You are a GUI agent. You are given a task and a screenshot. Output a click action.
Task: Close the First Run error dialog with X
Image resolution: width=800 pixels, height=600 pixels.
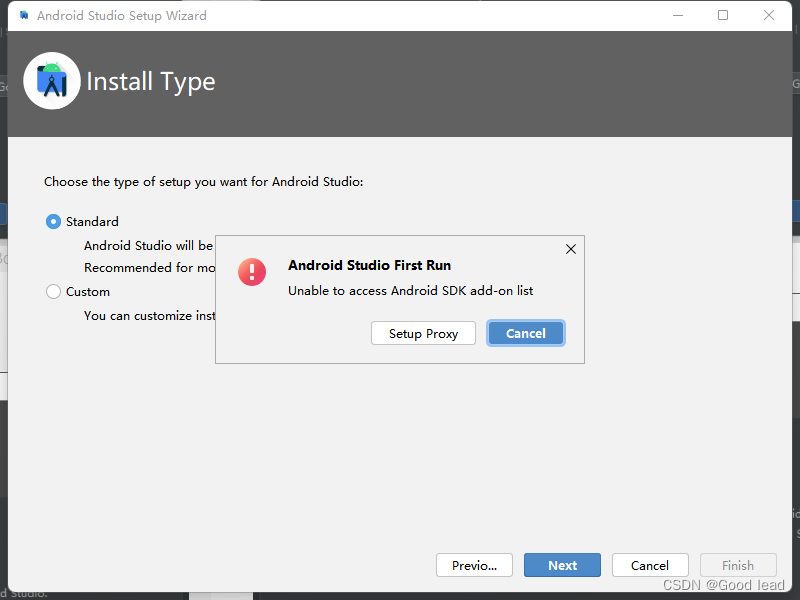tap(571, 249)
